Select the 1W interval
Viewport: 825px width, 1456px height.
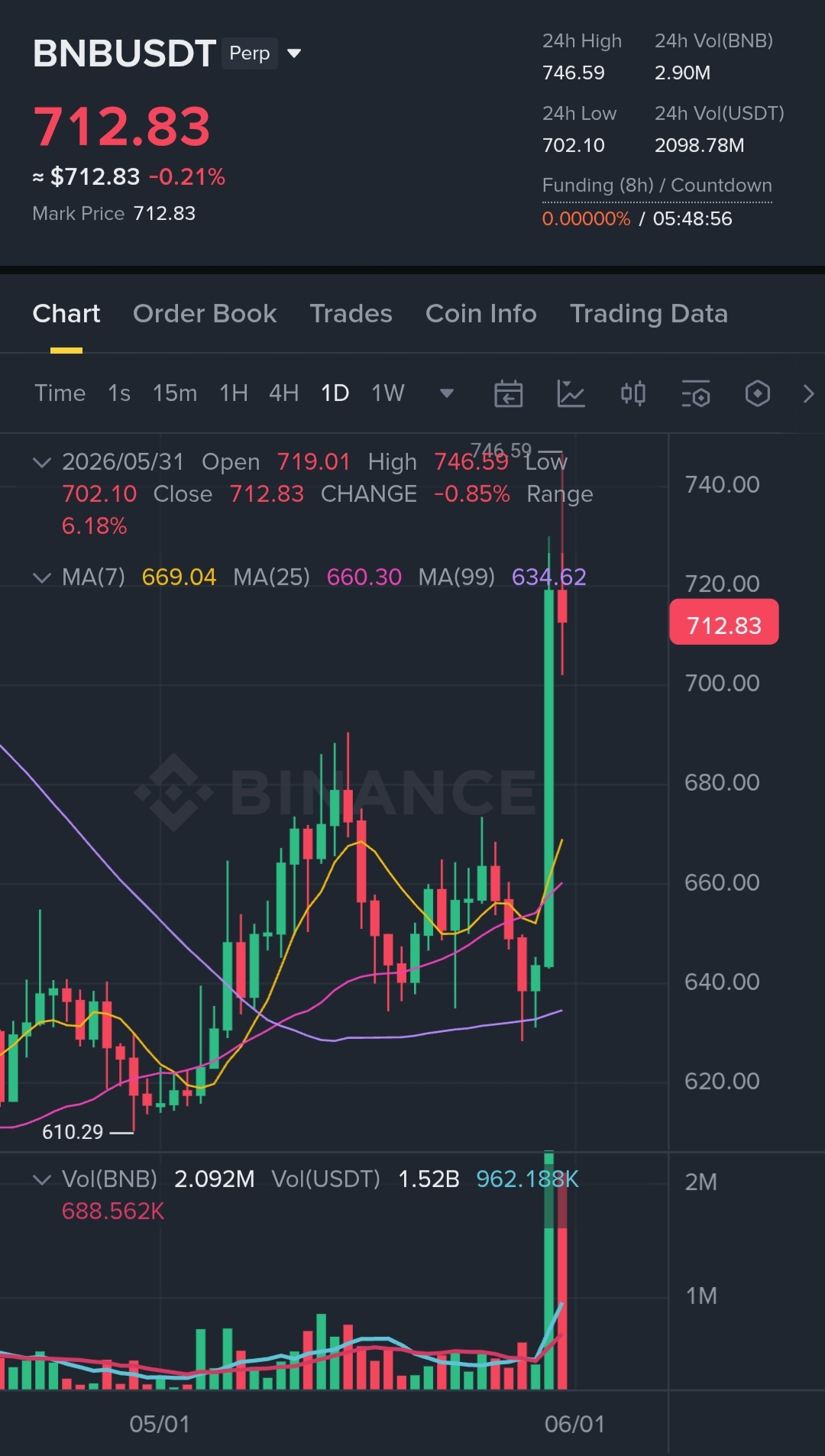click(x=388, y=393)
